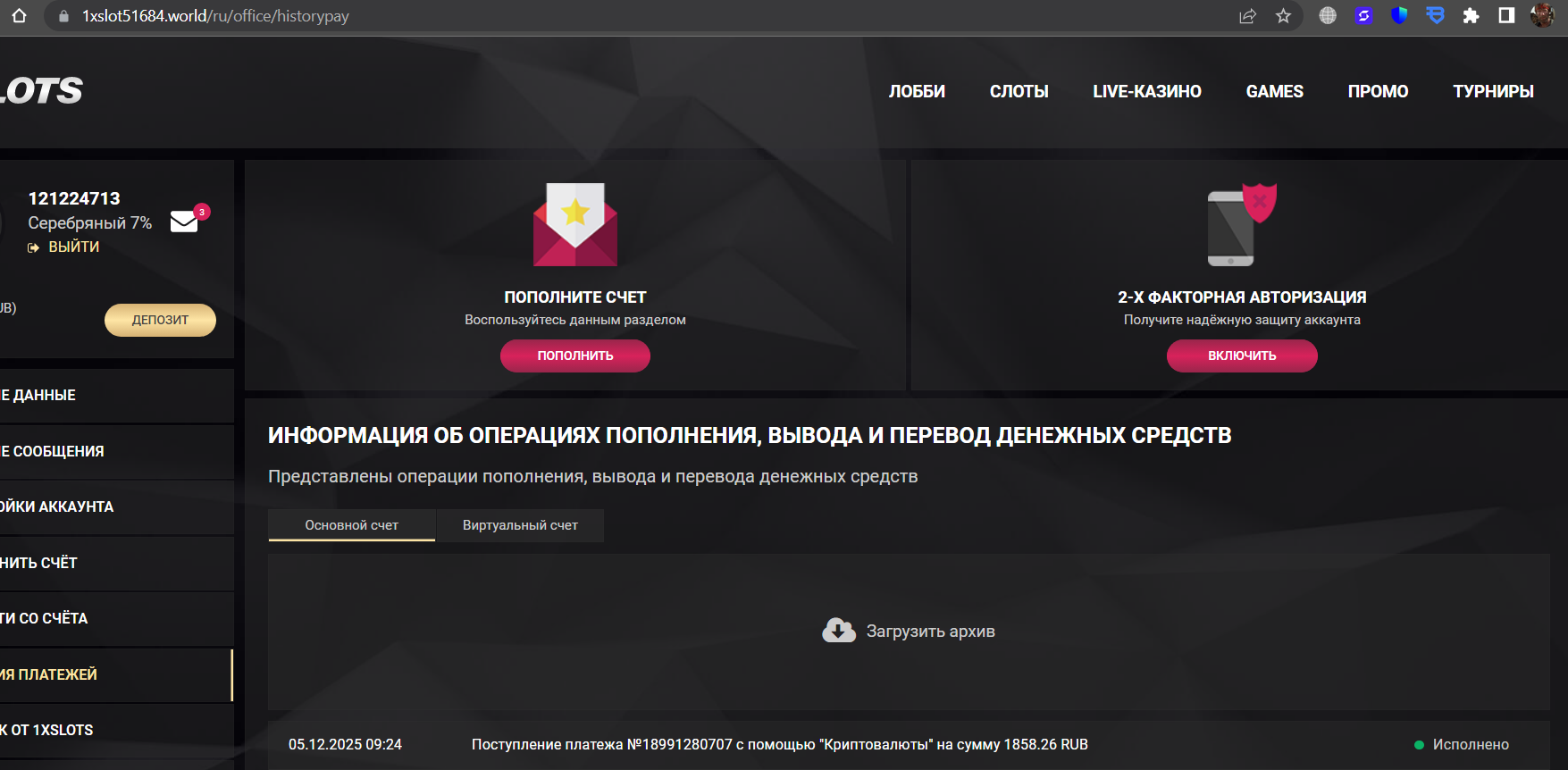Screen dimensions: 1568x770
Task: Click the gold ДЕПОЗИТ button
Action: click(160, 320)
